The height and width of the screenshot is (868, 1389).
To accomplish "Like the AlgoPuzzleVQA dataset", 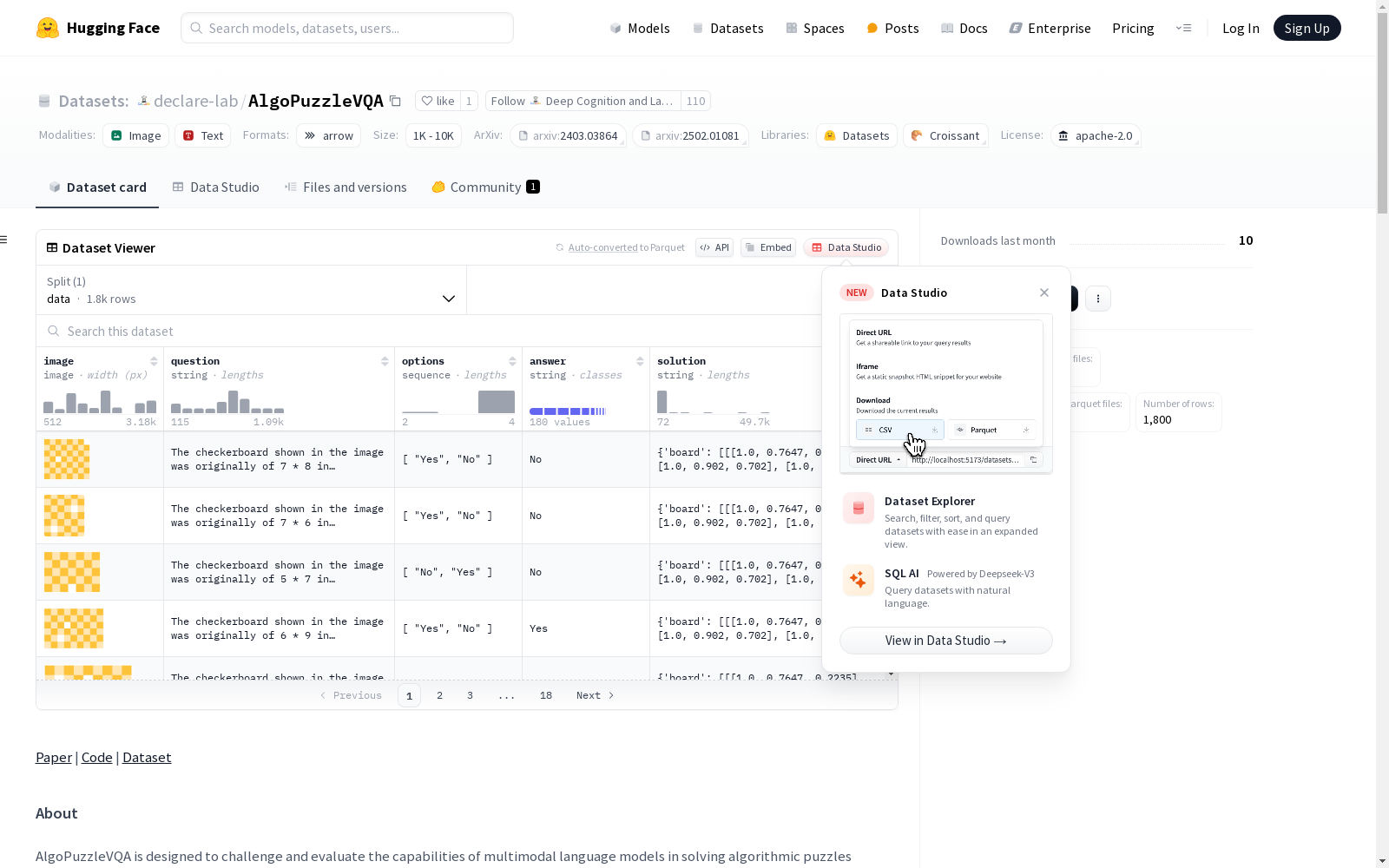I will [438, 101].
